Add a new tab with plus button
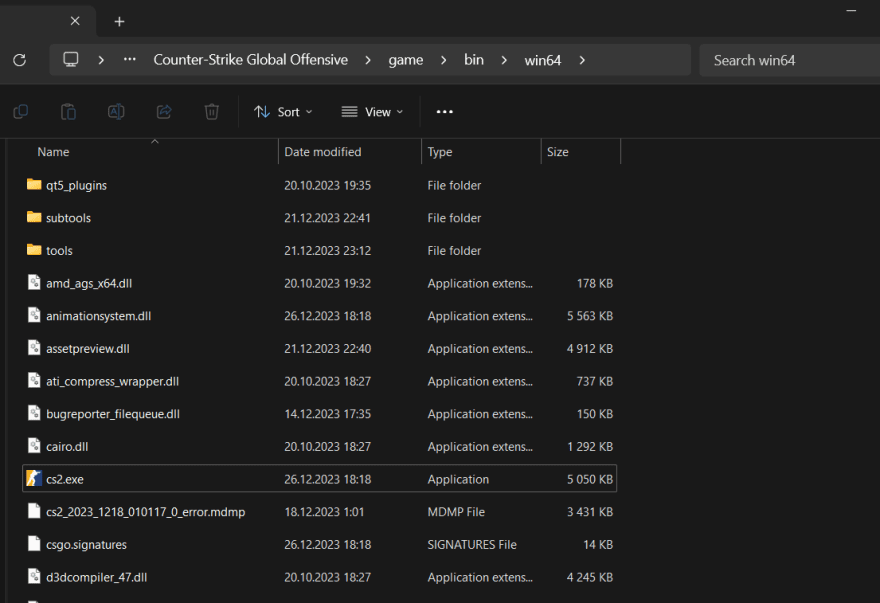 pyautogui.click(x=119, y=22)
